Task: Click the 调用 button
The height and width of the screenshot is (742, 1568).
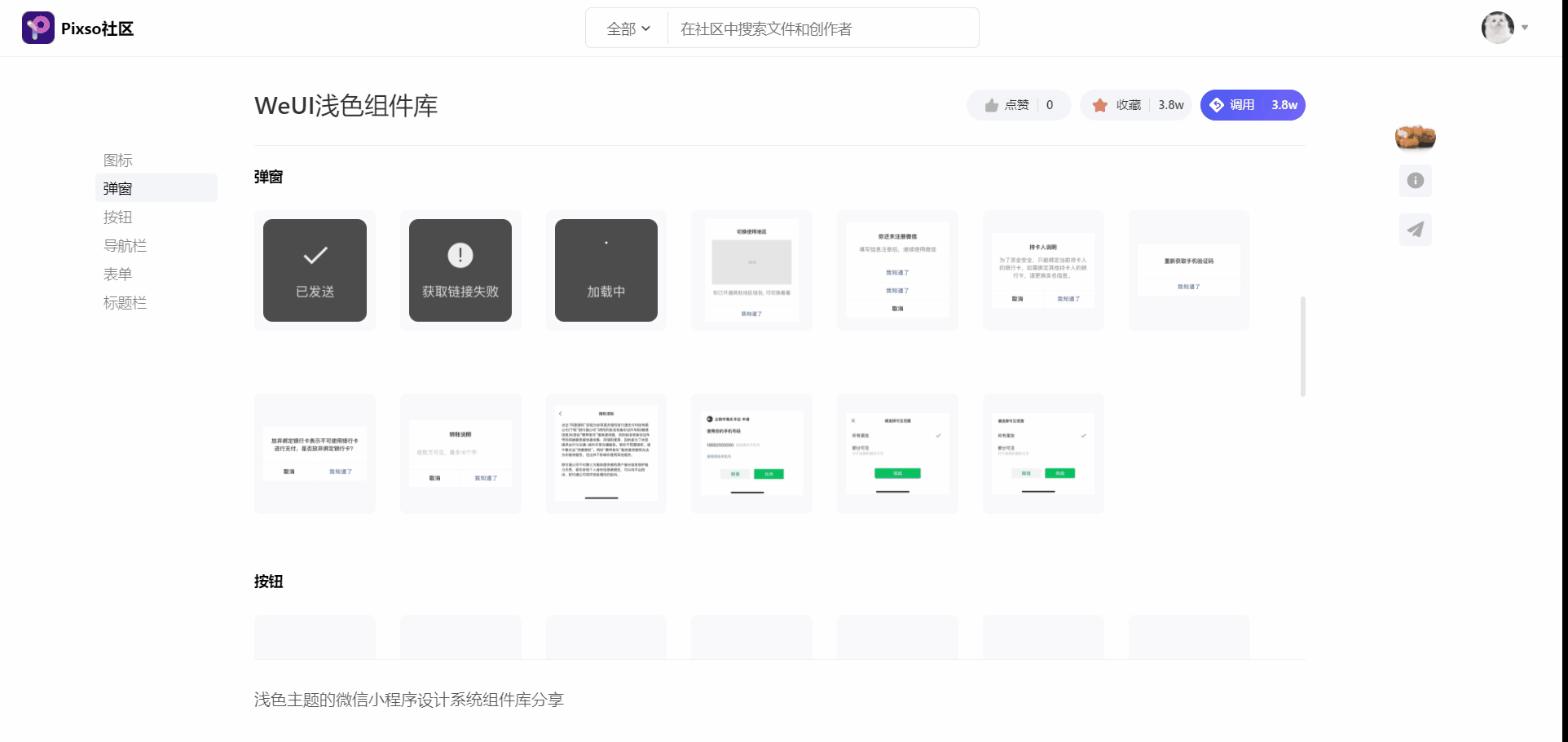Action: 1253,105
